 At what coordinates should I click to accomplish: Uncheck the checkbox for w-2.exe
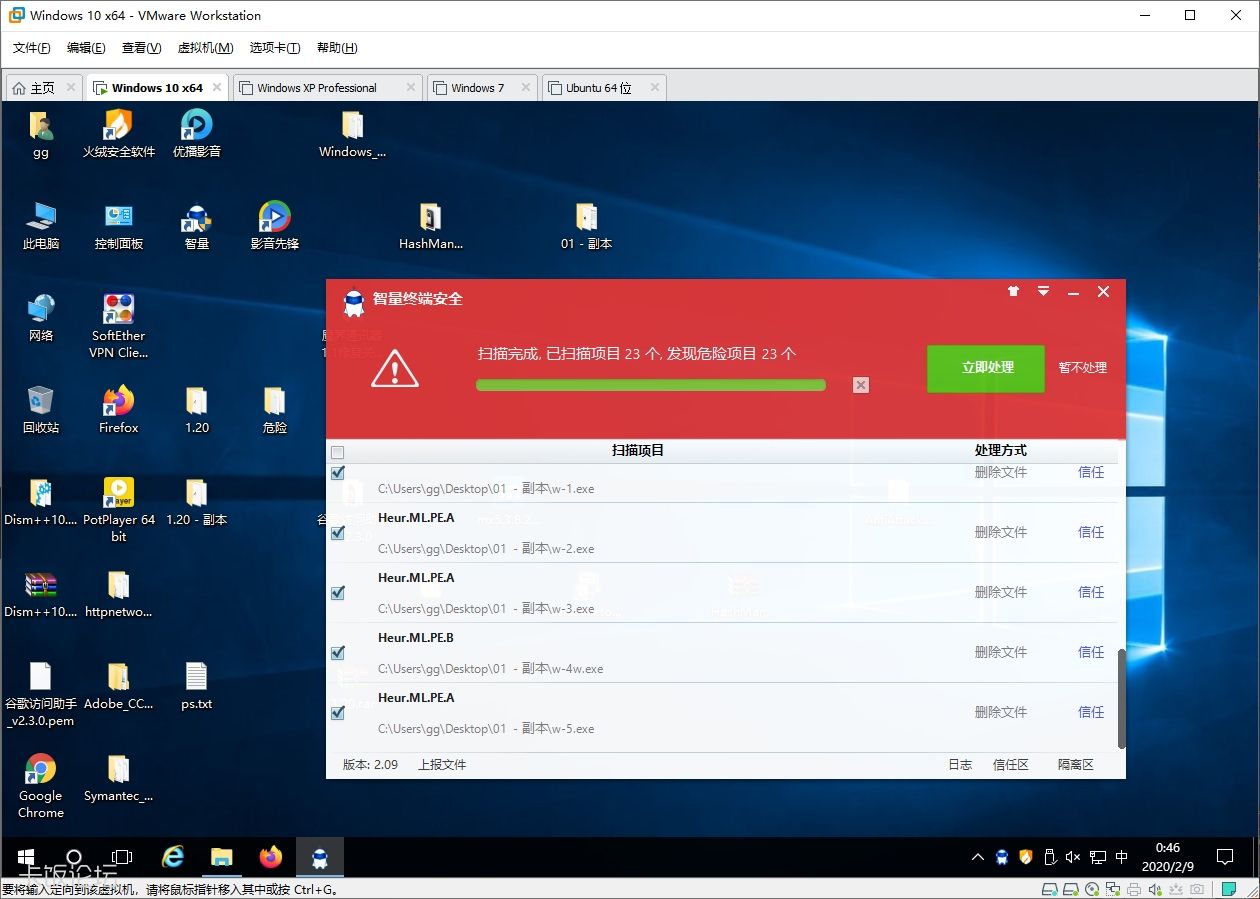tap(337, 533)
